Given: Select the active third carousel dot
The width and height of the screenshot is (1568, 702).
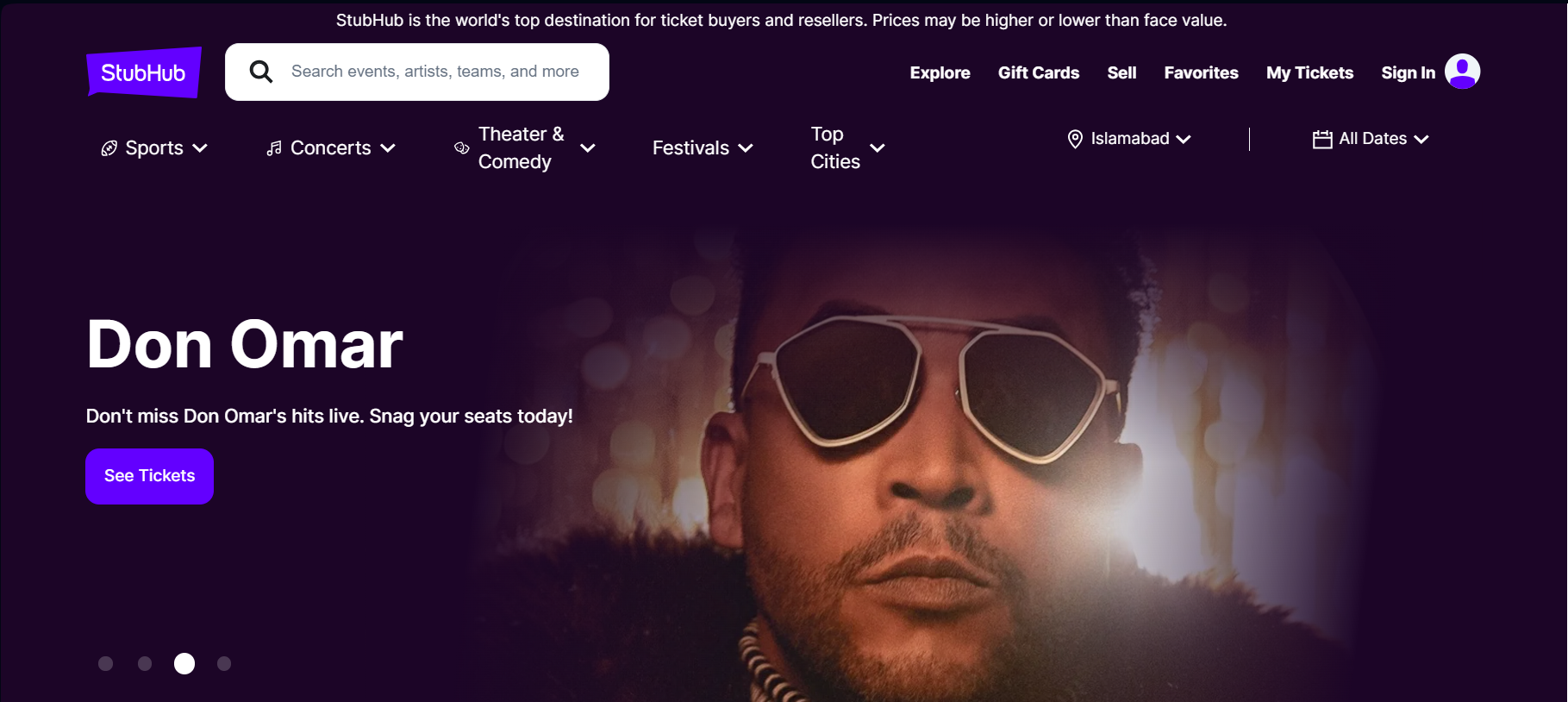Looking at the screenshot, I should (x=184, y=663).
